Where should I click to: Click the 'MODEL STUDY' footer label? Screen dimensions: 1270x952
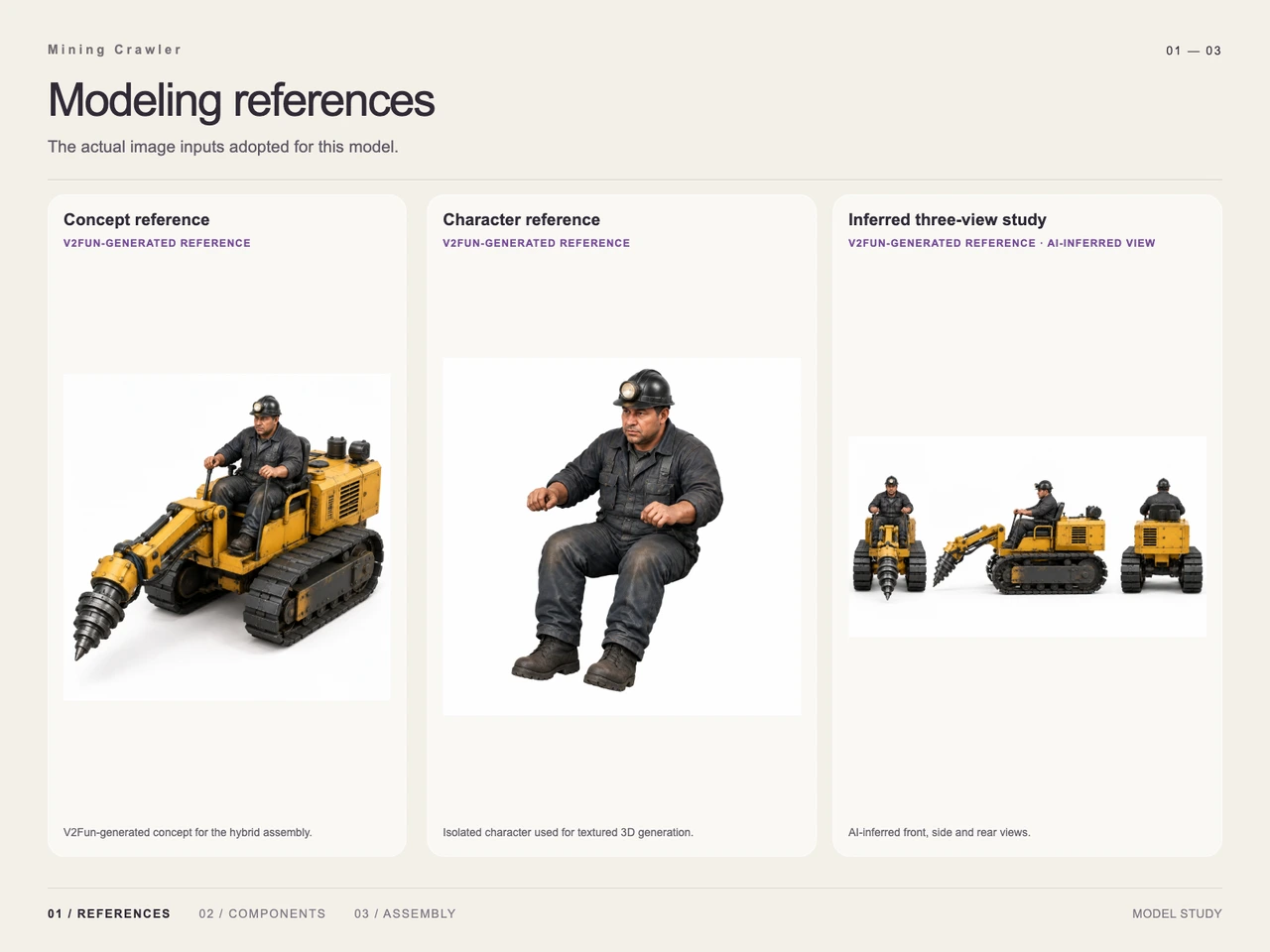[x=1177, y=913]
